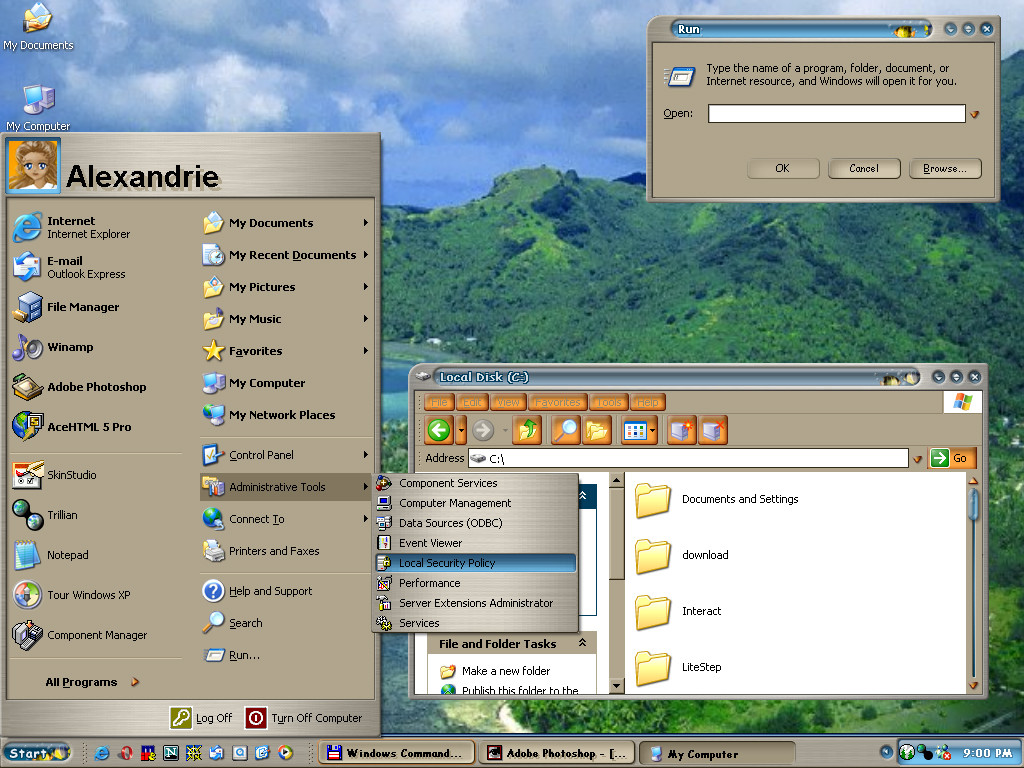Viewport: 1024px width, 768px height.
Task: Show hidden tray icons with the arrow
Action: click(x=886, y=752)
